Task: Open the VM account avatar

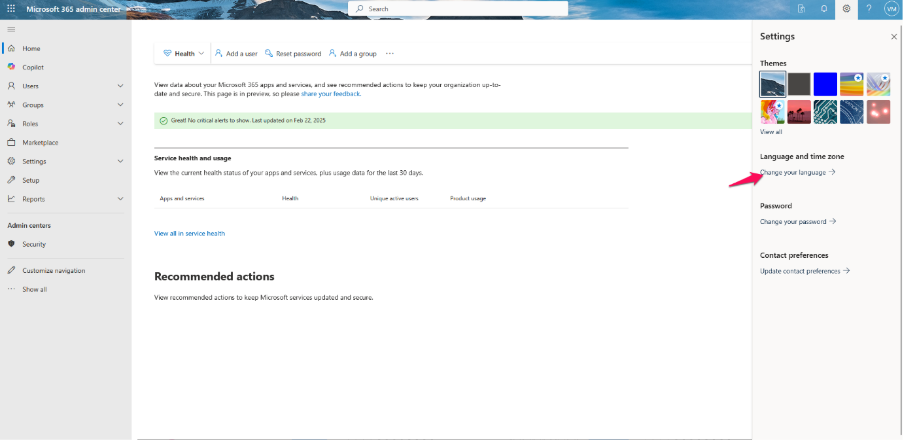Action: click(x=890, y=8)
